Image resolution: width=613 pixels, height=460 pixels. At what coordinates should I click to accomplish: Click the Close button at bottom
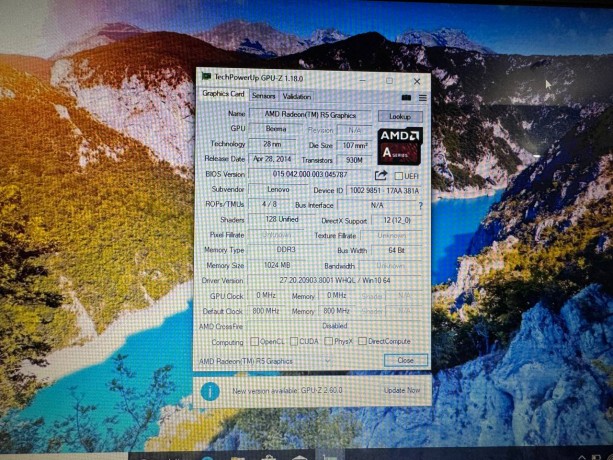(405, 360)
